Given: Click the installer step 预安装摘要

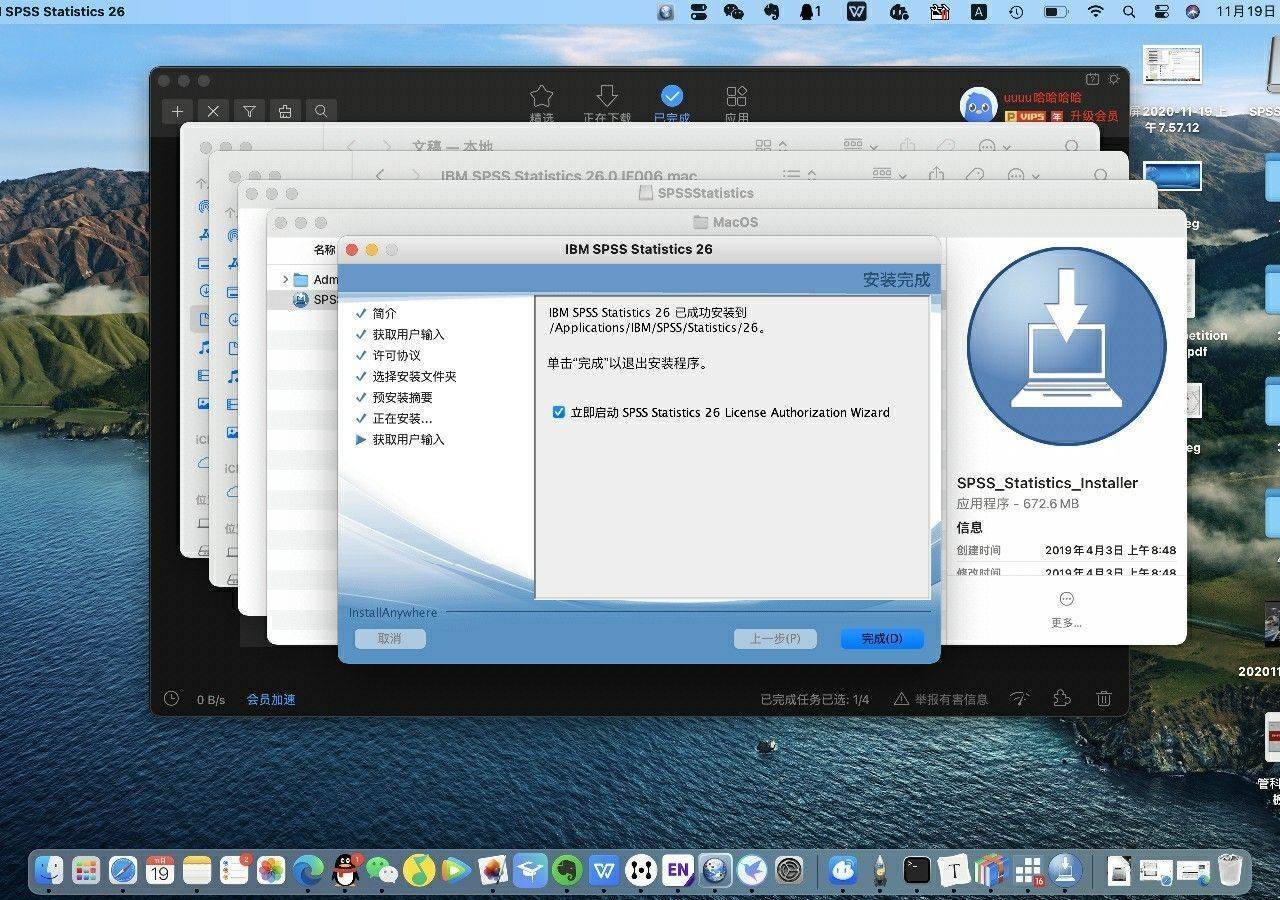Looking at the screenshot, I should 402,397.
